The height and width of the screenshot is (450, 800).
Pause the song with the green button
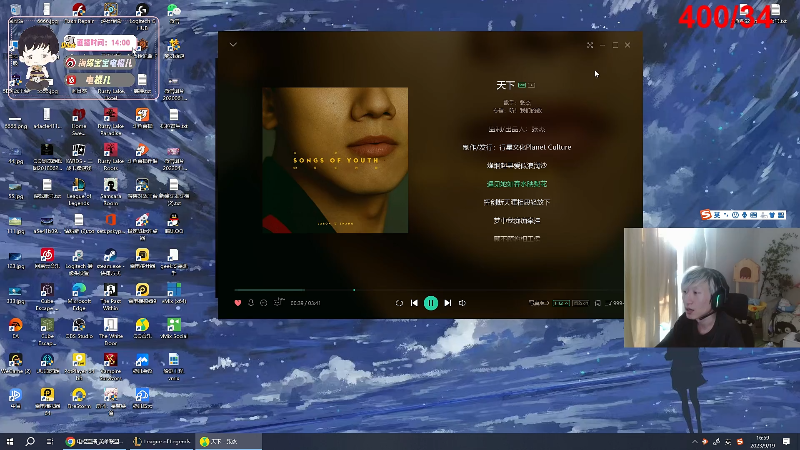(431, 303)
